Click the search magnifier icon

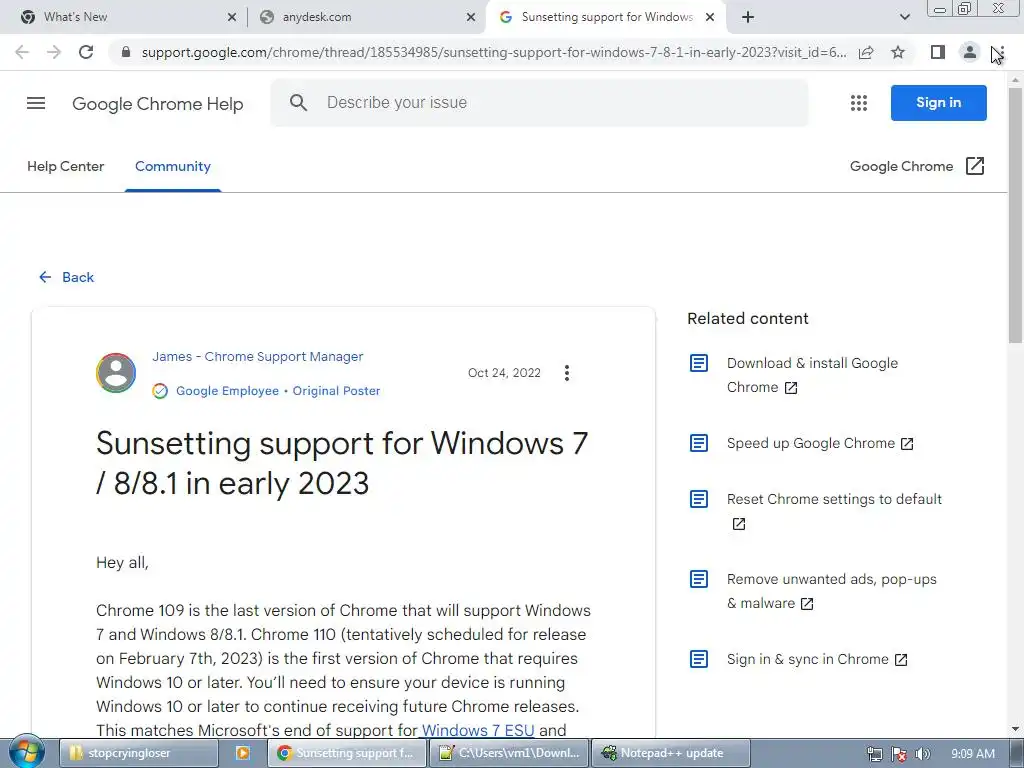298,103
